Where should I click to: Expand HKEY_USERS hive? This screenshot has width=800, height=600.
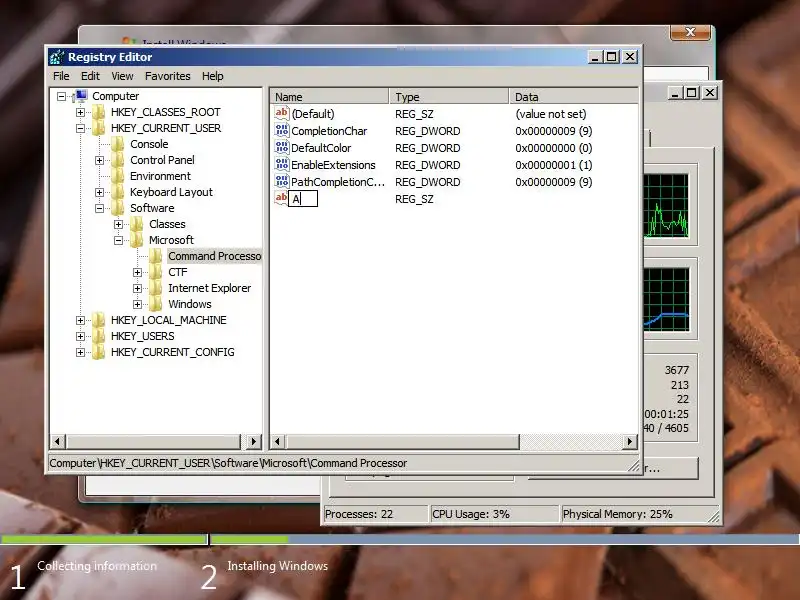coord(80,336)
